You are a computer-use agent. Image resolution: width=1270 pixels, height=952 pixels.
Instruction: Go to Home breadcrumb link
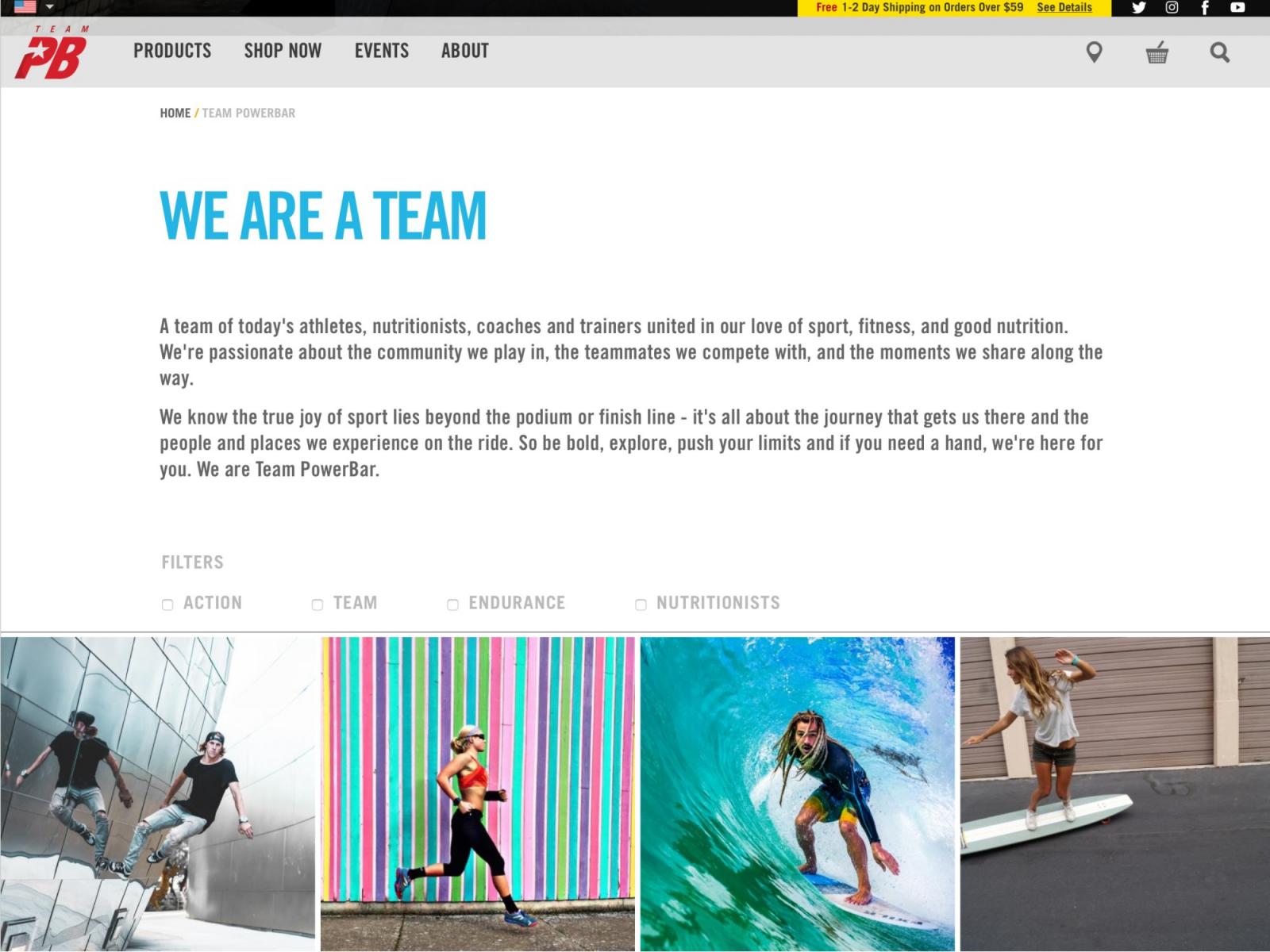coord(175,113)
